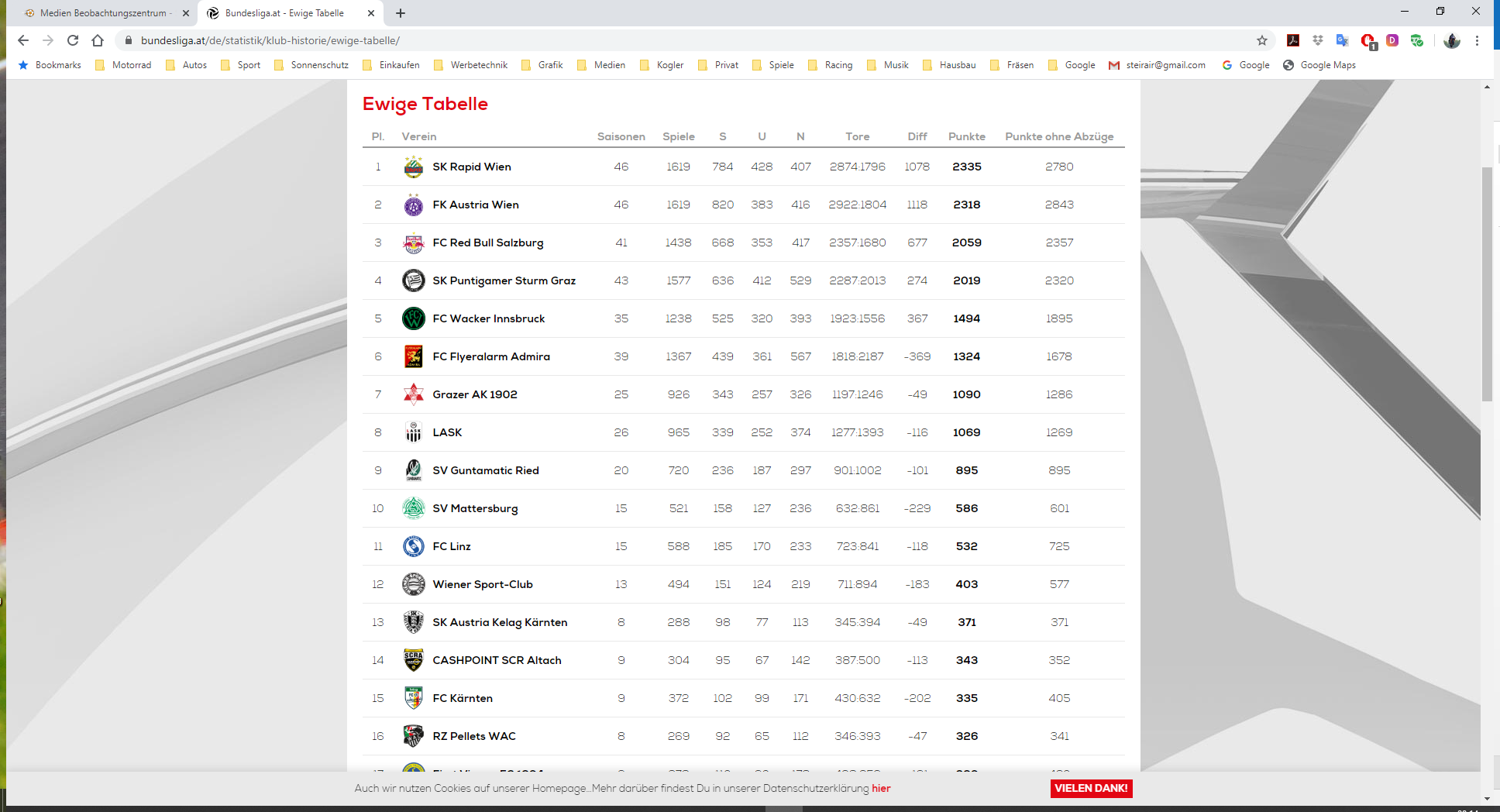
Task: Open the red hand ad blocker extension
Action: [1368, 41]
